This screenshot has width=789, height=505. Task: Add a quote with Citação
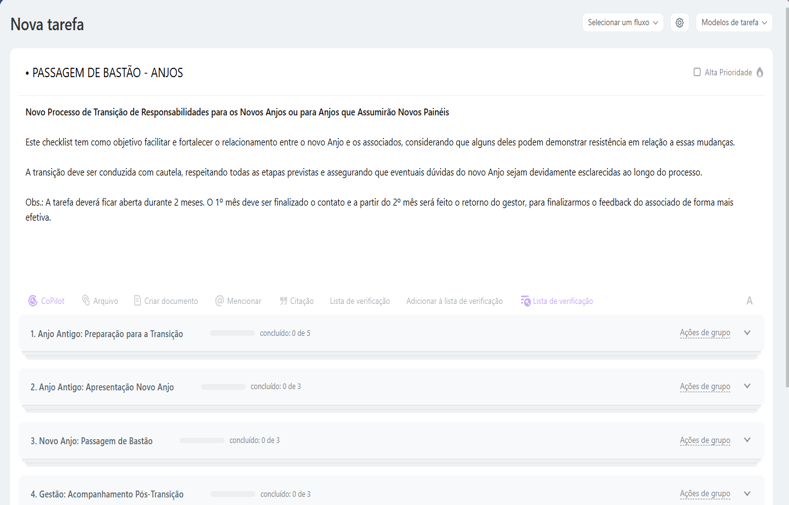click(284, 301)
